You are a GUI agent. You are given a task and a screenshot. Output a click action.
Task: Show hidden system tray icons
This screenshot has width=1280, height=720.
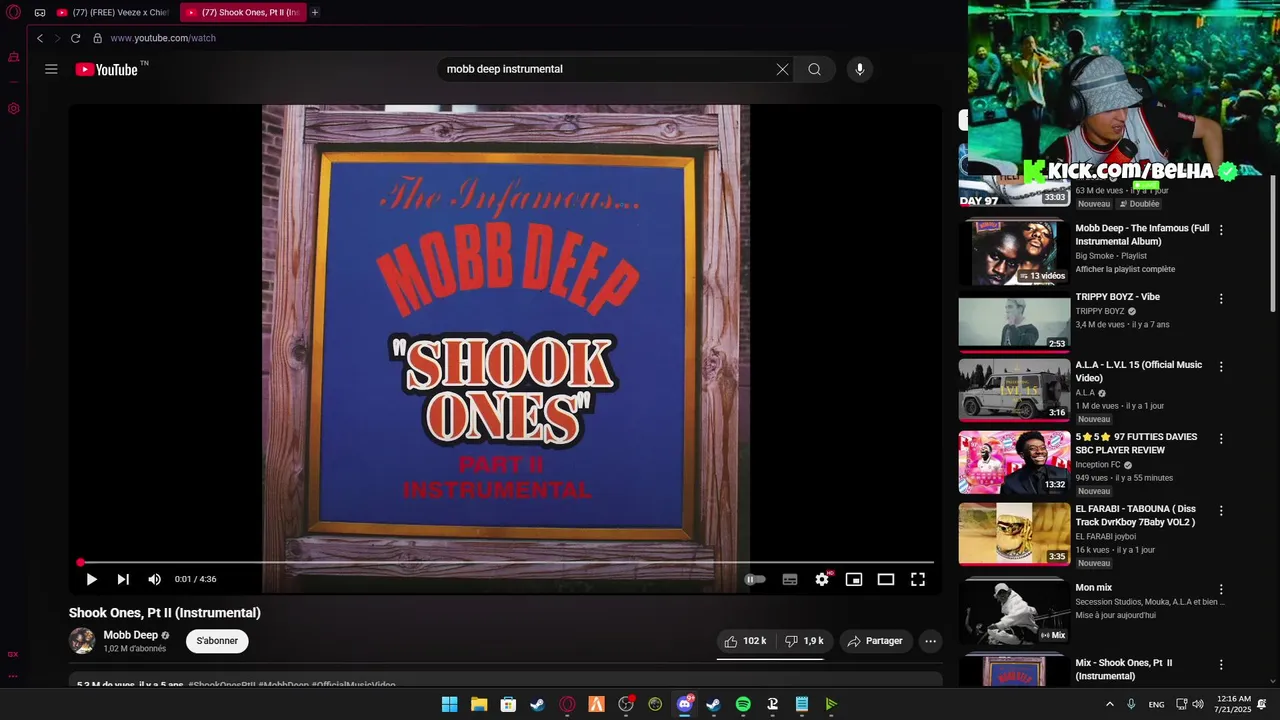click(x=1109, y=704)
